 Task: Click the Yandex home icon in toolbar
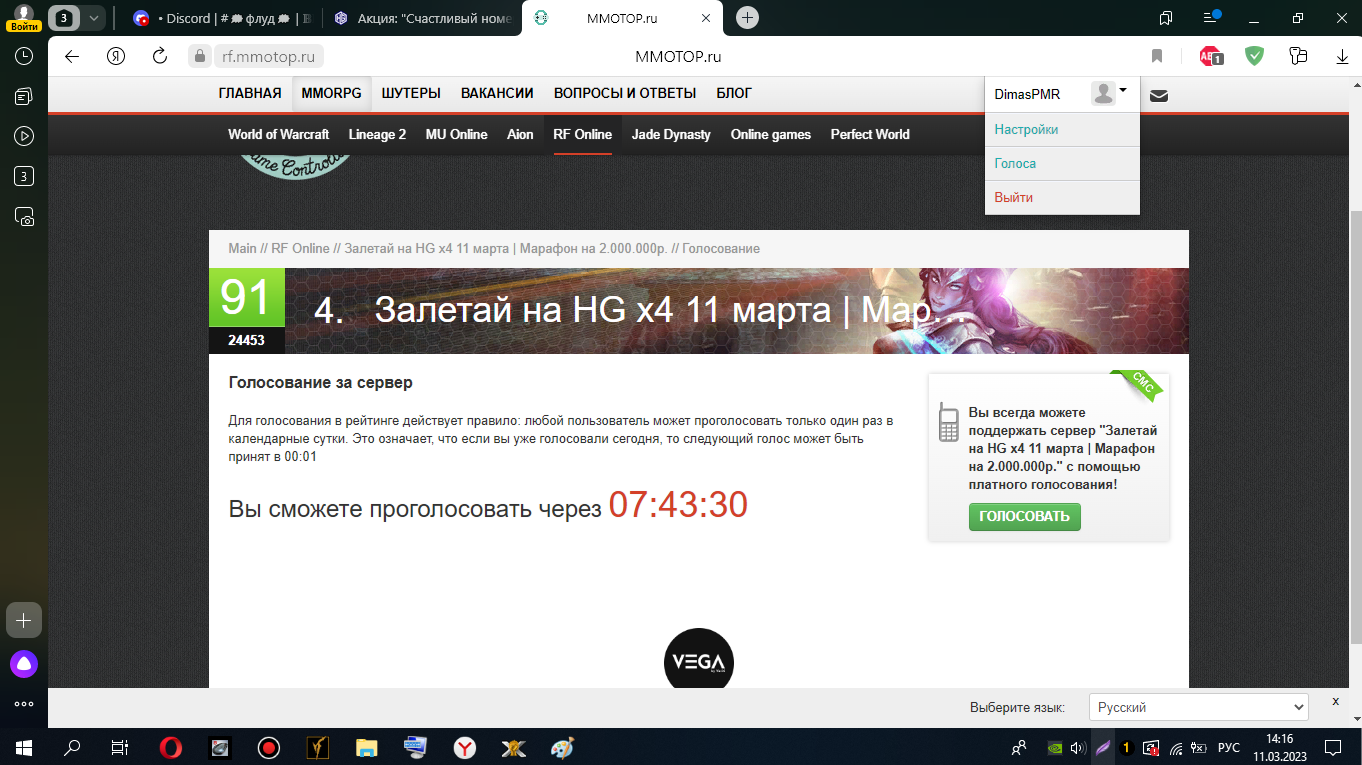(x=116, y=56)
